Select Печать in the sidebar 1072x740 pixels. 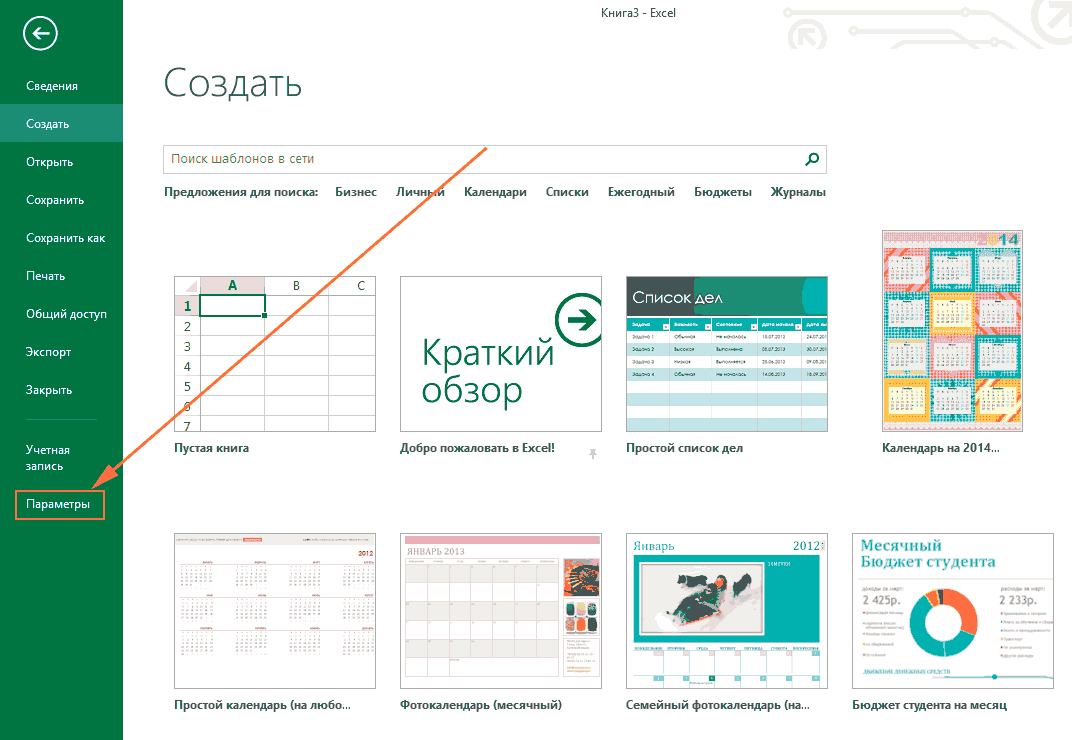pos(45,276)
